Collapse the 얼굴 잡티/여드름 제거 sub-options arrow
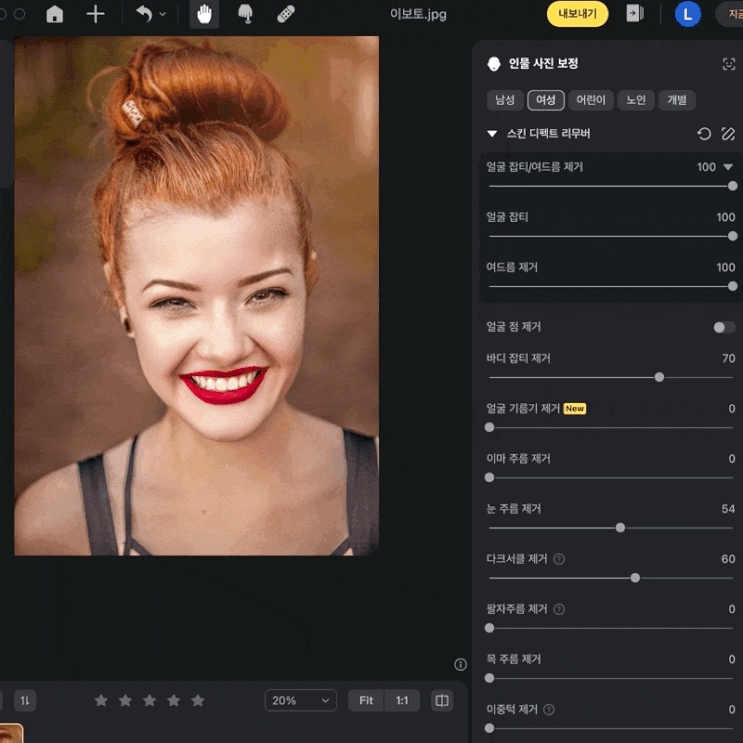This screenshot has width=743, height=743. (x=728, y=167)
